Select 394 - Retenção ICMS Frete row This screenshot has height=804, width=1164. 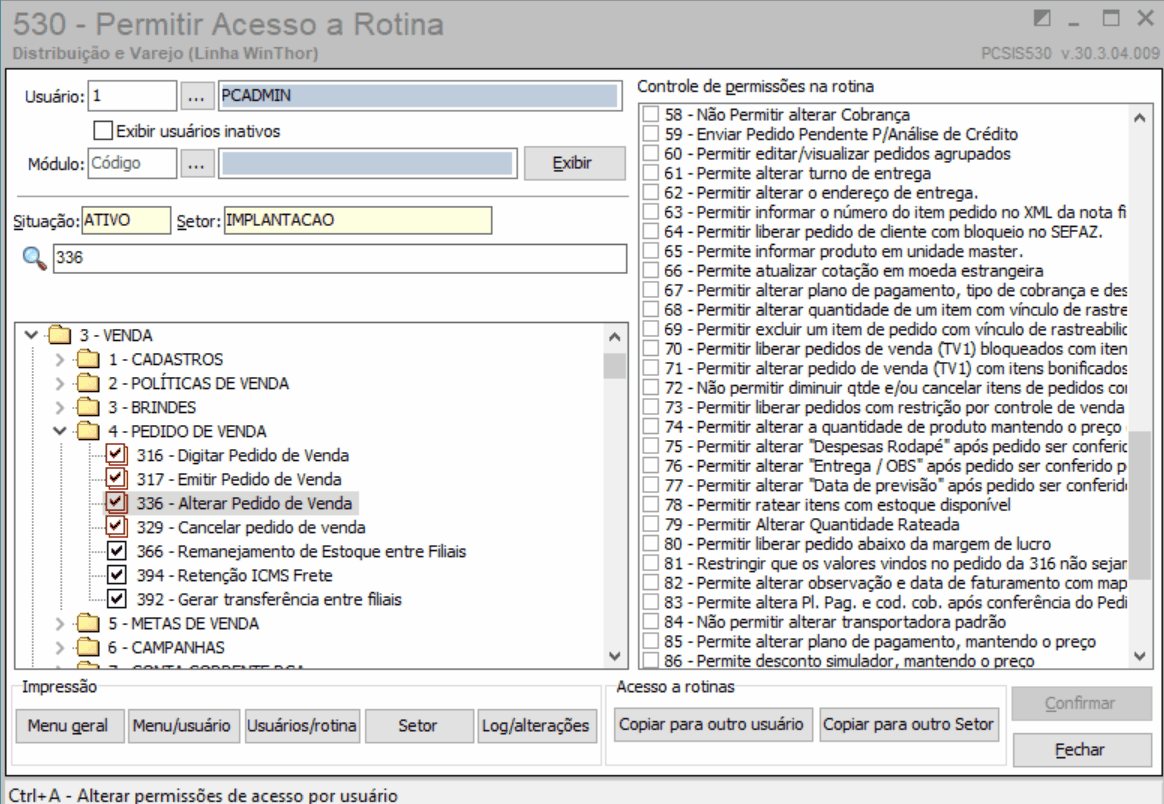(234, 575)
